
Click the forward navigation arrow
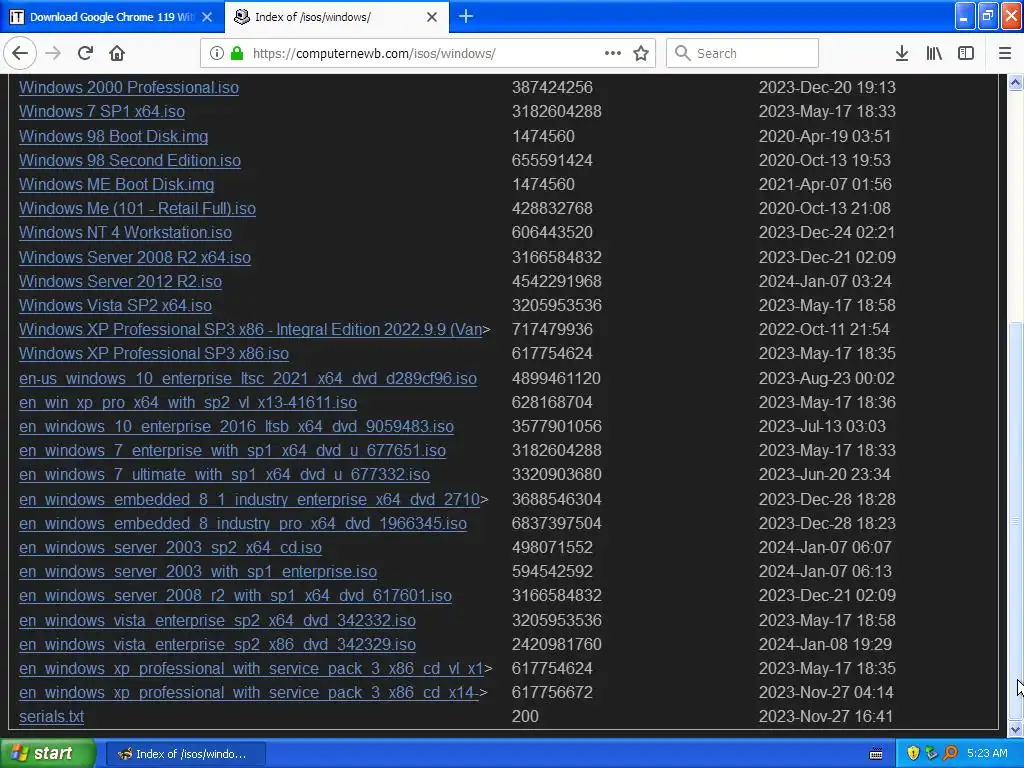[x=53, y=54]
